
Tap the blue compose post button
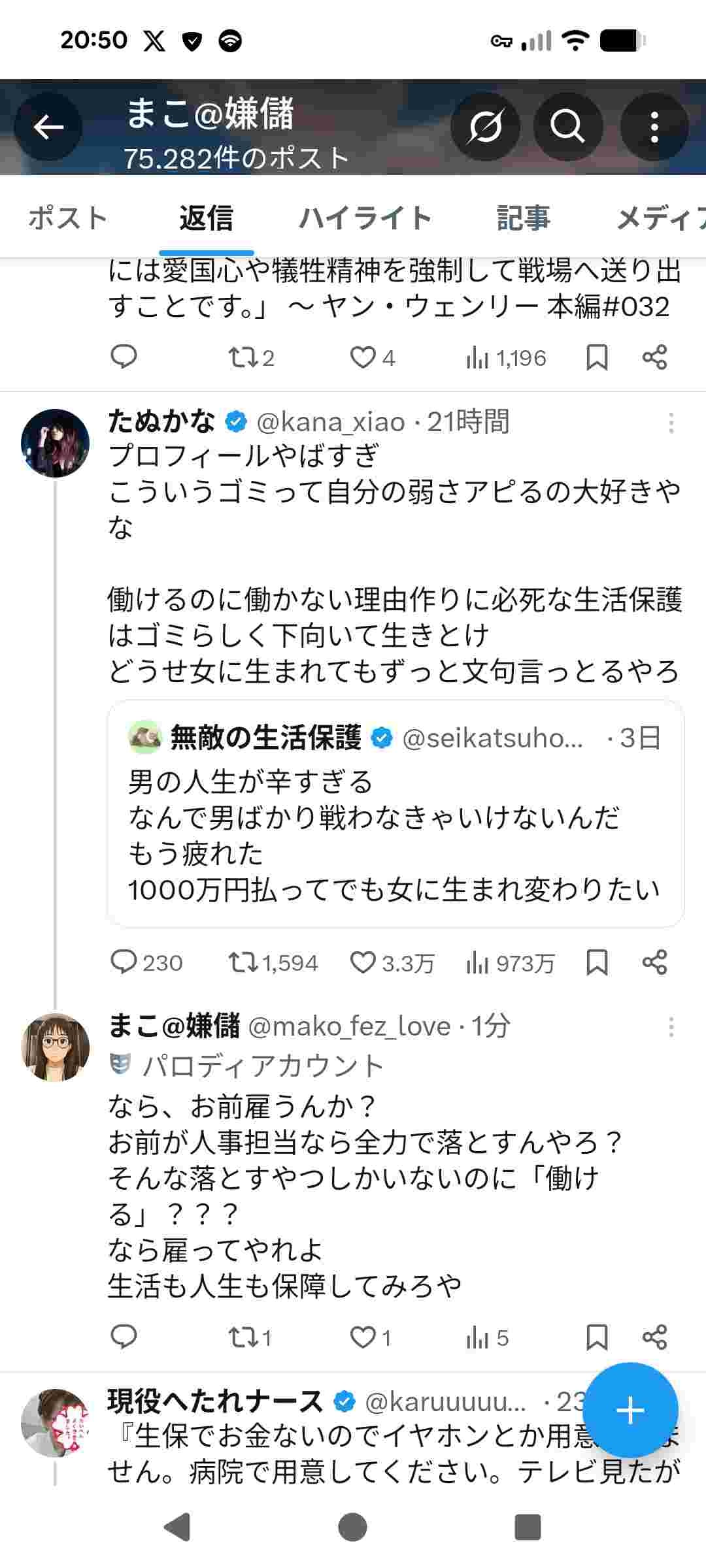click(x=630, y=1411)
